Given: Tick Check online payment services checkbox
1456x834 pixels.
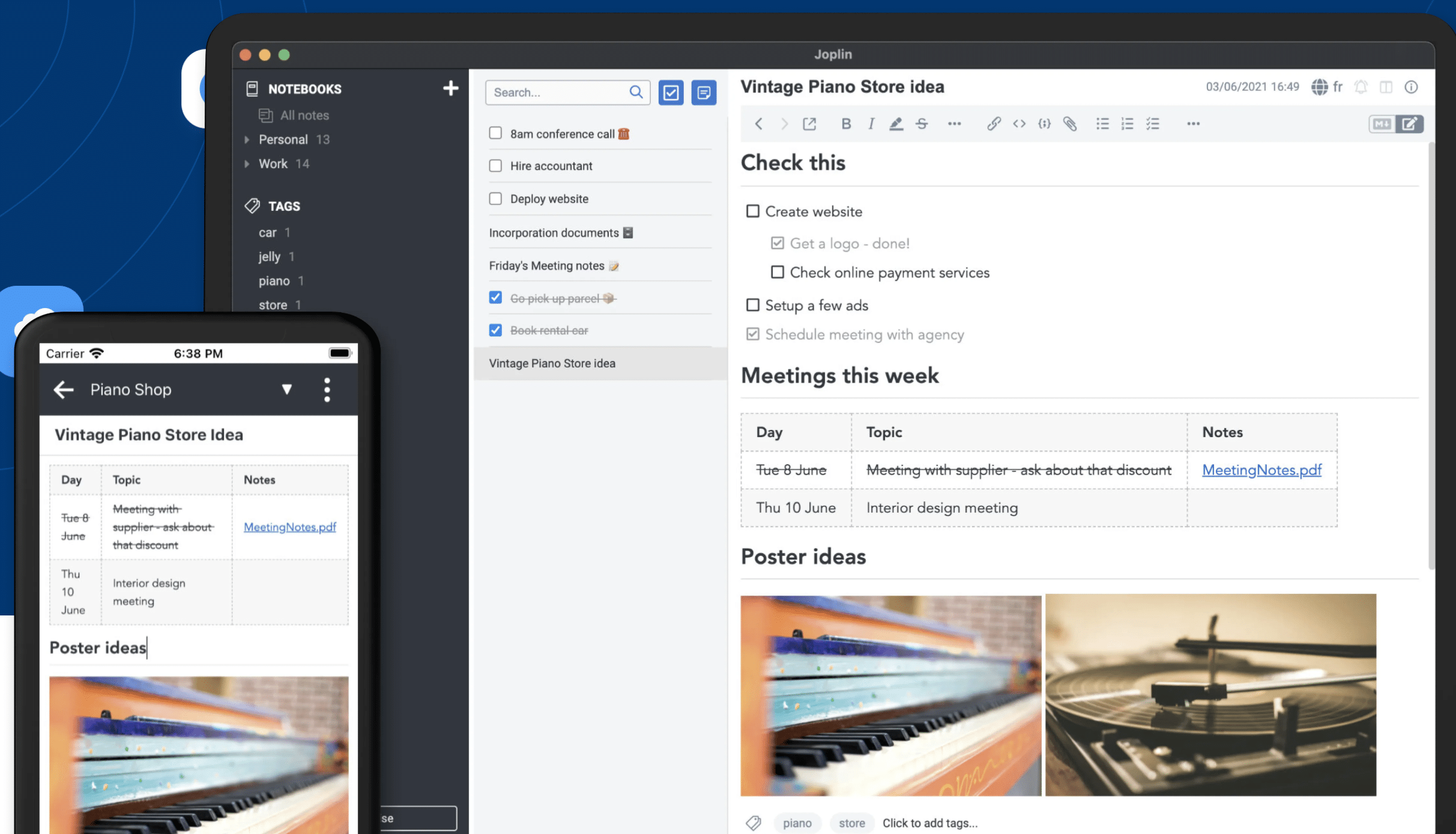Looking at the screenshot, I should tap(778, 272).
